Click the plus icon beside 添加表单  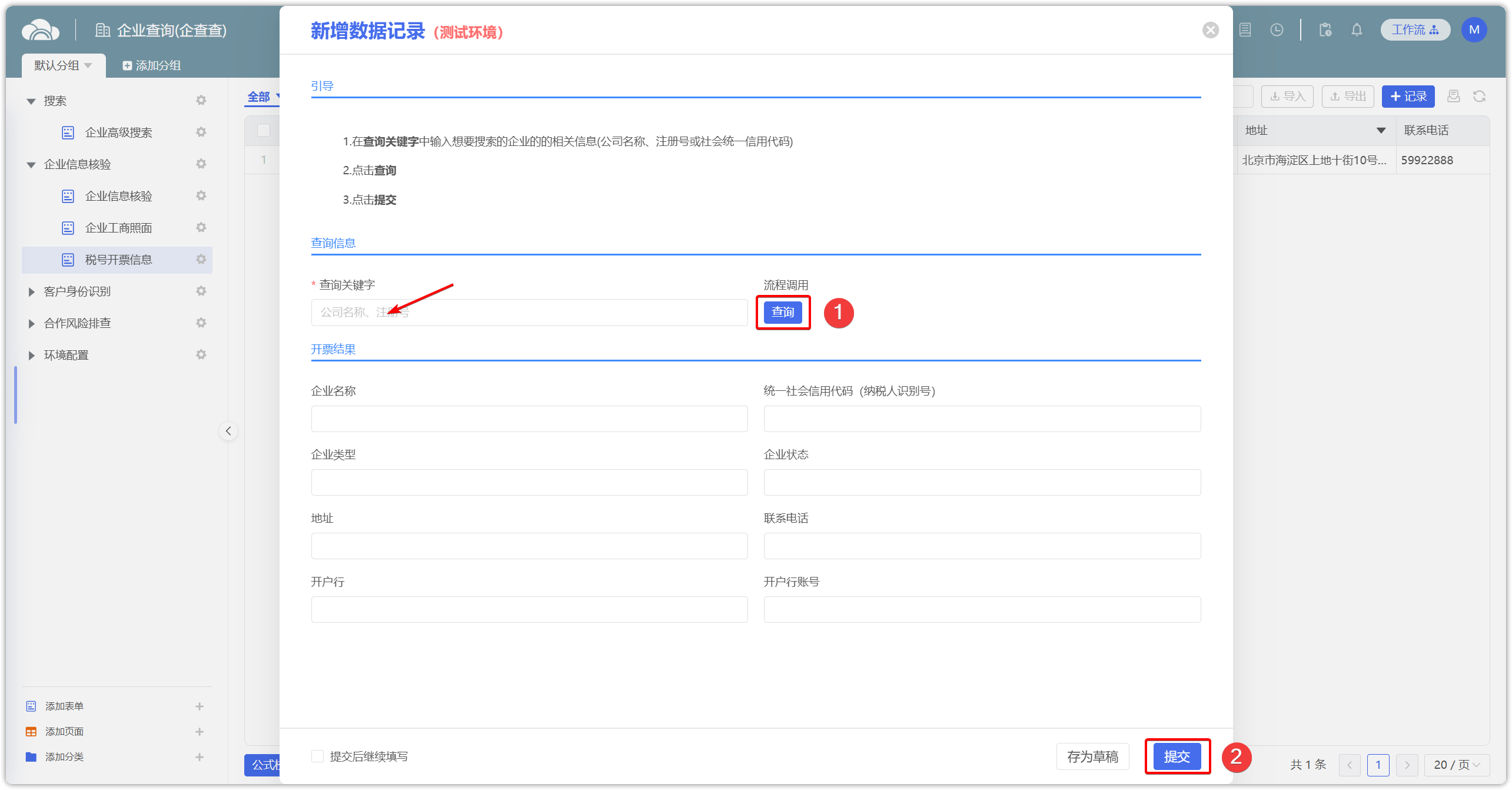(x=200, y=706)
